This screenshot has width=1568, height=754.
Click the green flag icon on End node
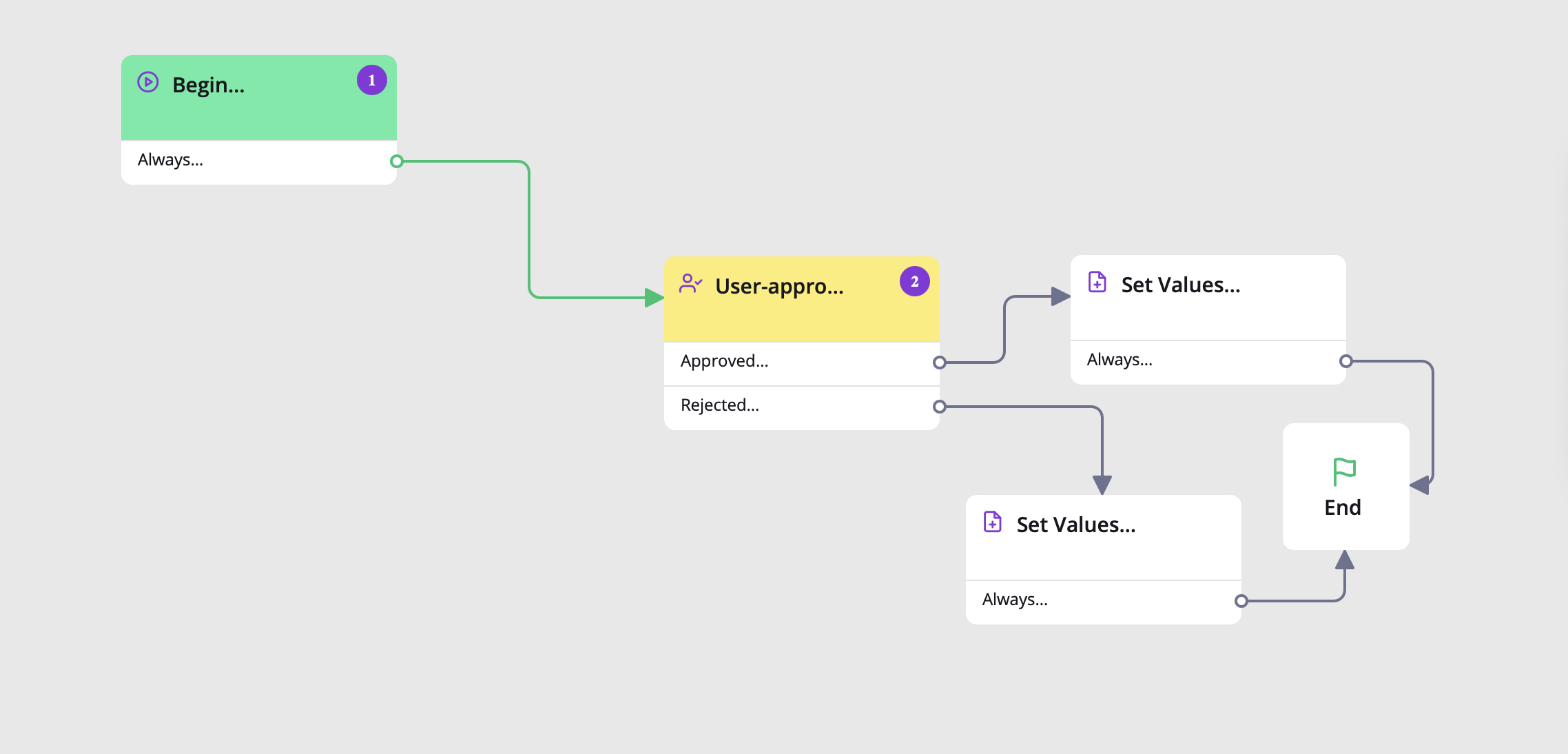click(x=1344, y=471)
